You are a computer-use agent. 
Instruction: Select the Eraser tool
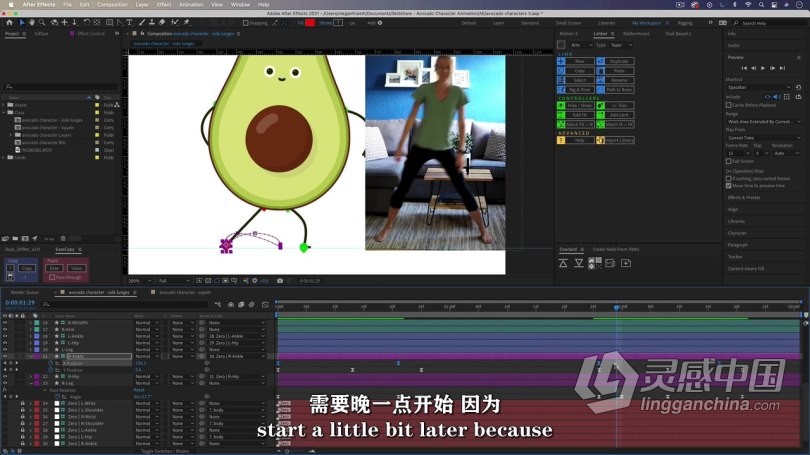[x=162, y=23]
